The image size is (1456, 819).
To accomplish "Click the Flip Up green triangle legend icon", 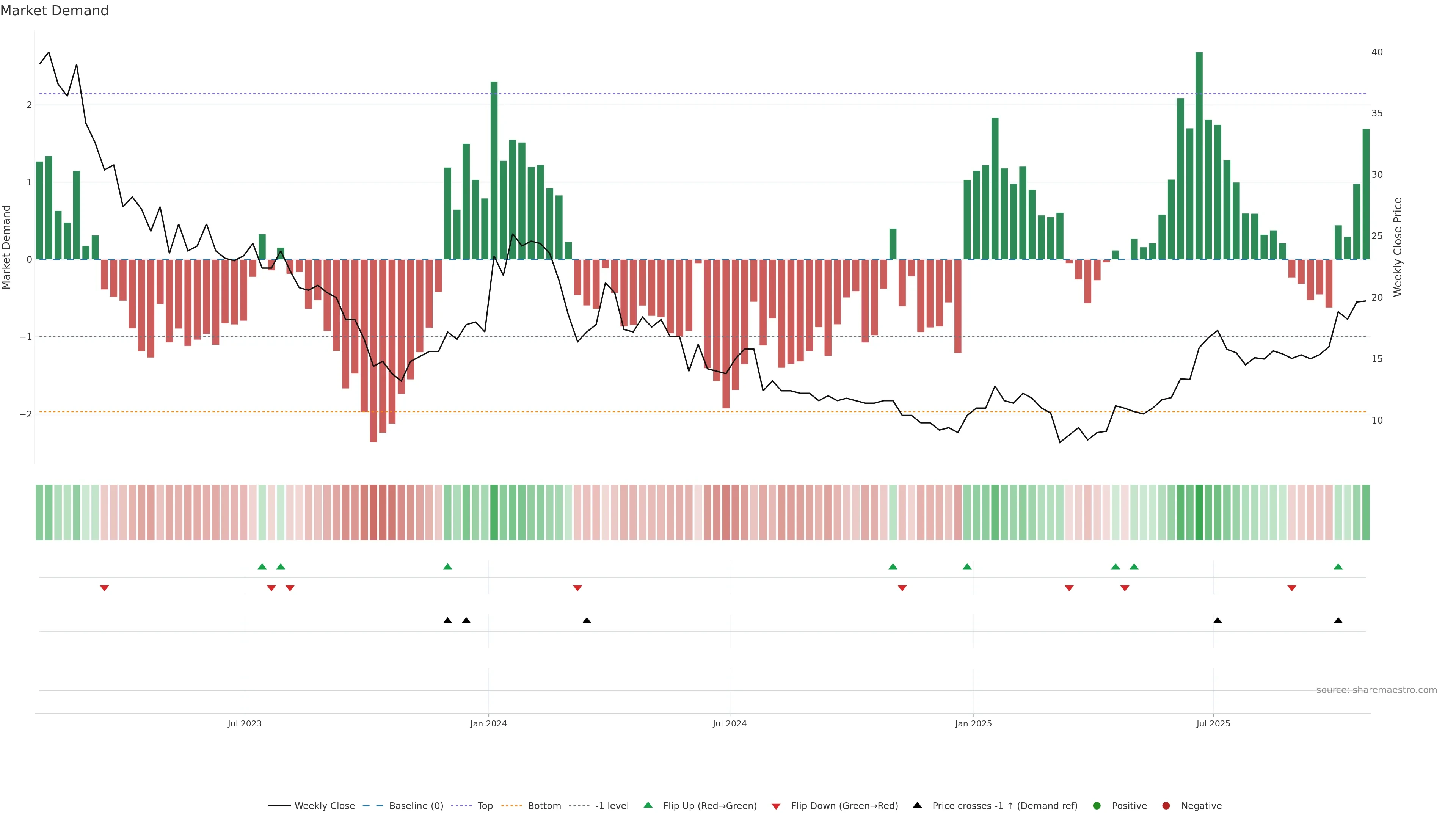I will [x=648, y=805].
